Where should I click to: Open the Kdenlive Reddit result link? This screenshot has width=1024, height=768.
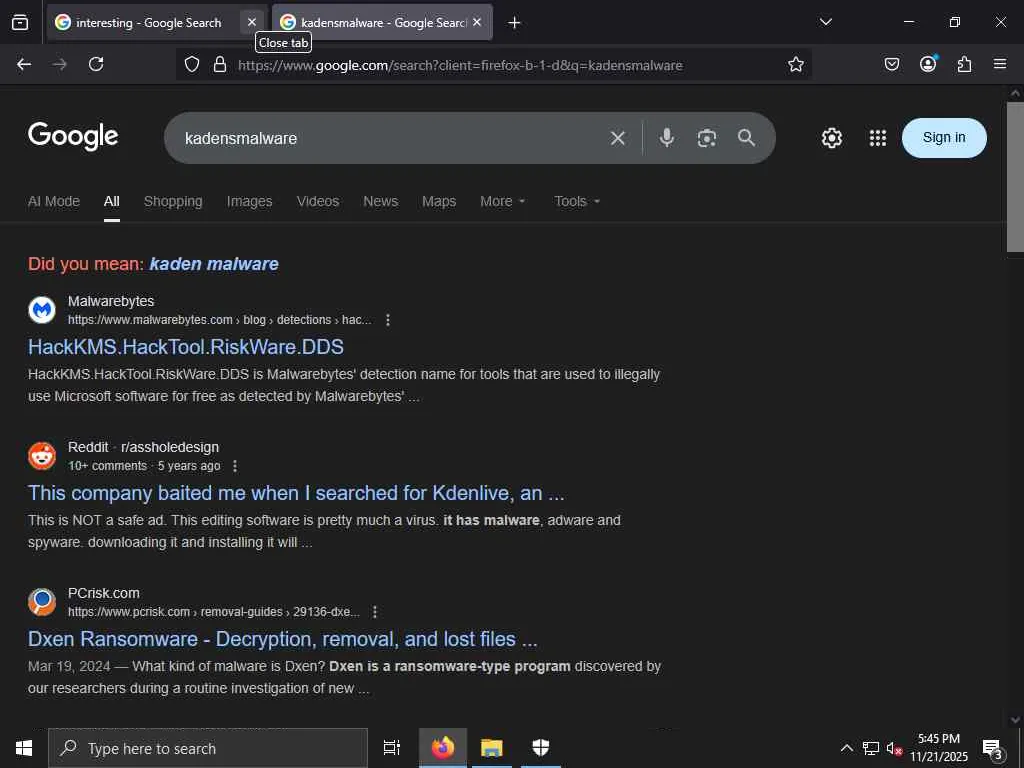[296, 493]
